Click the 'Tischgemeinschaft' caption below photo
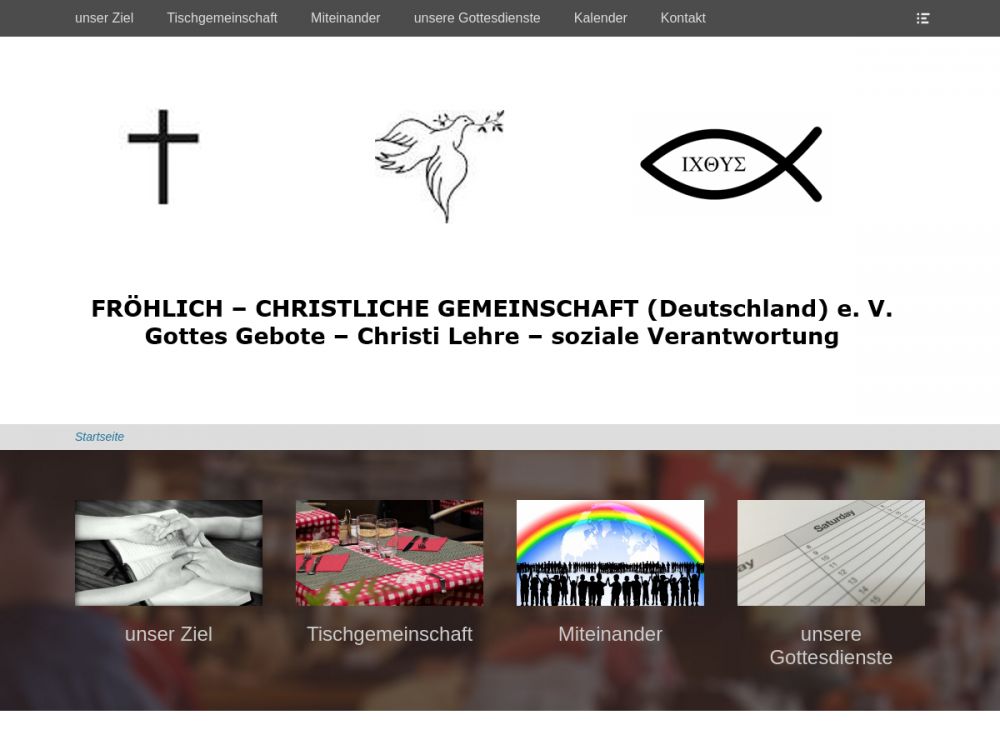1000x750 pixels. [x=390, y=634]
